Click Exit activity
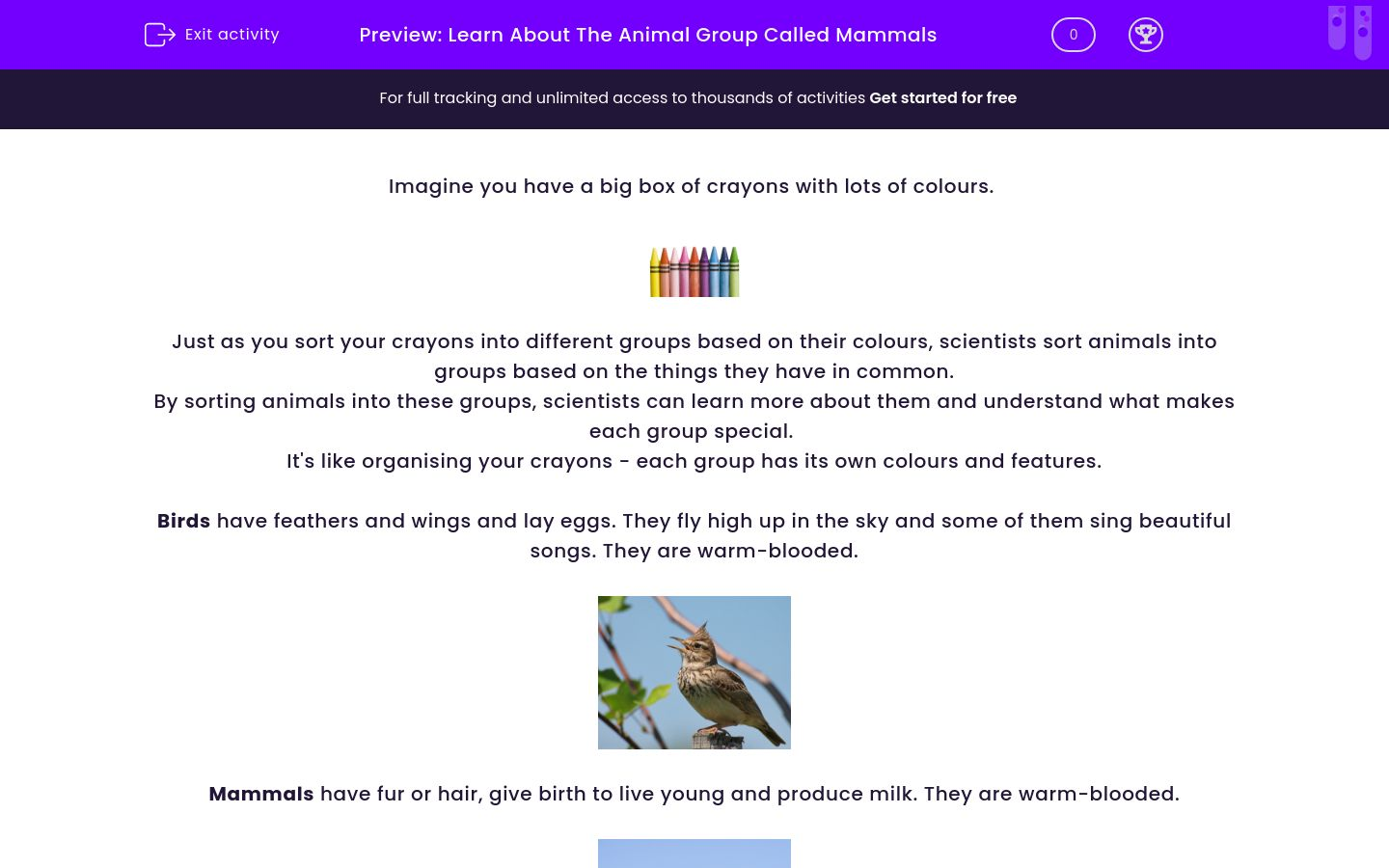Screen dimensions: 1389x868 [231, 34]
